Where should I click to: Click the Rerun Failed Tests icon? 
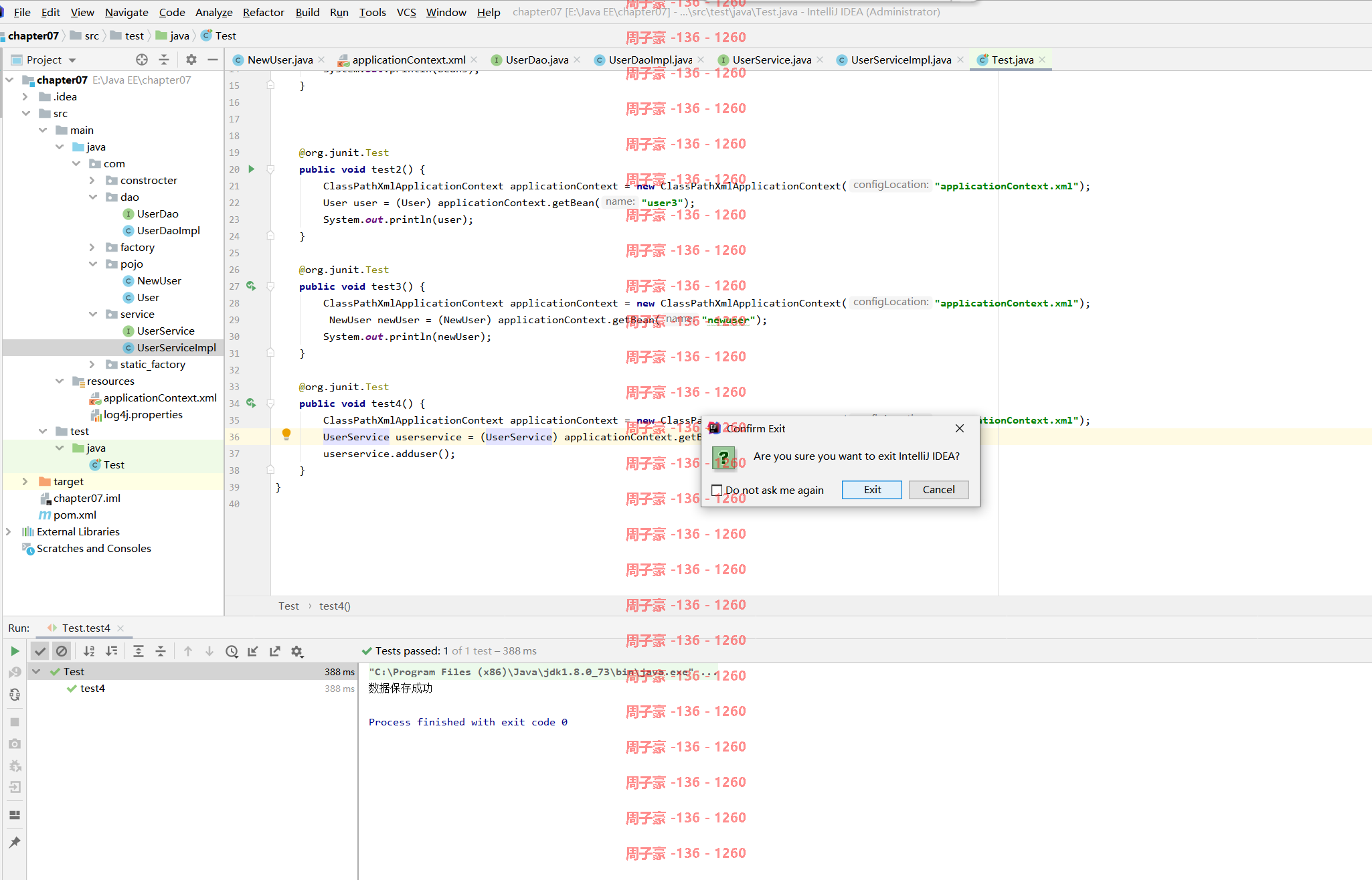(15, 673)
